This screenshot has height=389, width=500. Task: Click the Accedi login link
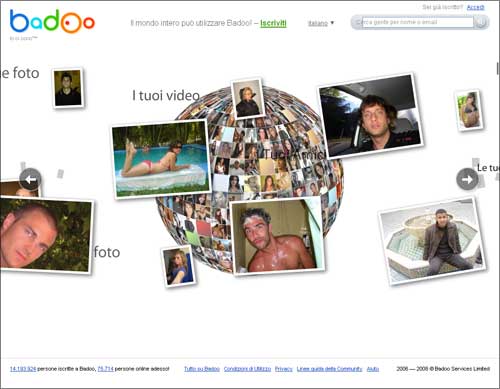point(475,7)
